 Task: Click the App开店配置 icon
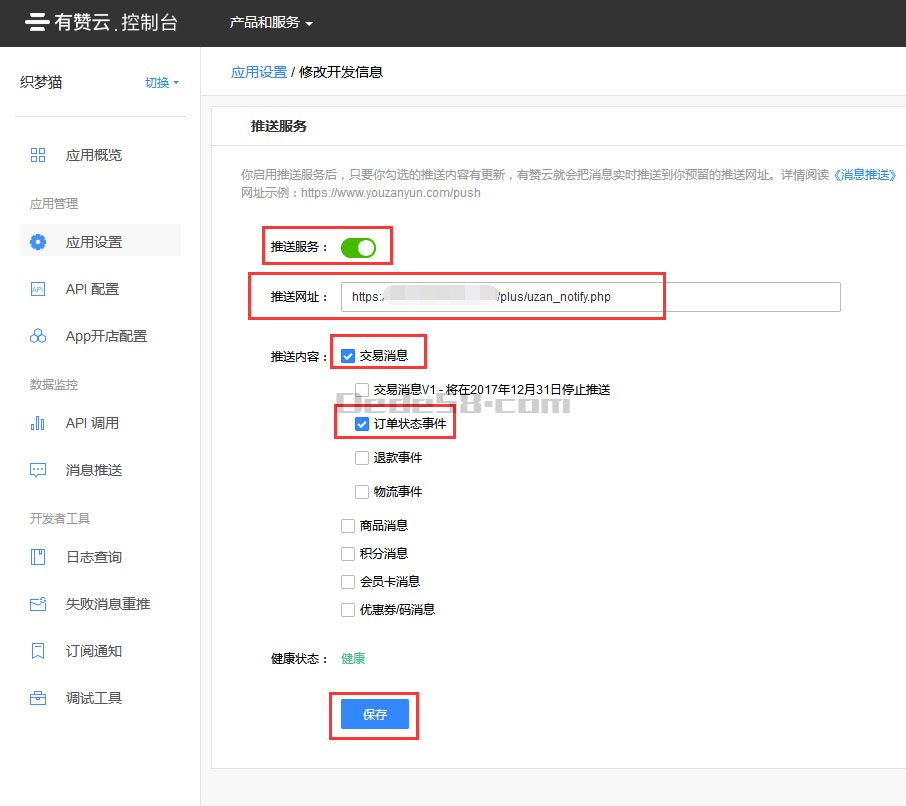[38, 336]
